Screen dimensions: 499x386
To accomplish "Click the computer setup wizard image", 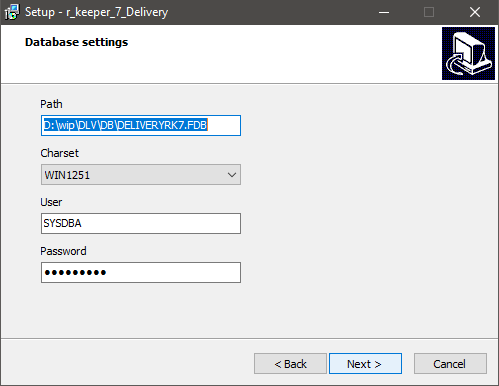I will coord(468,53).
